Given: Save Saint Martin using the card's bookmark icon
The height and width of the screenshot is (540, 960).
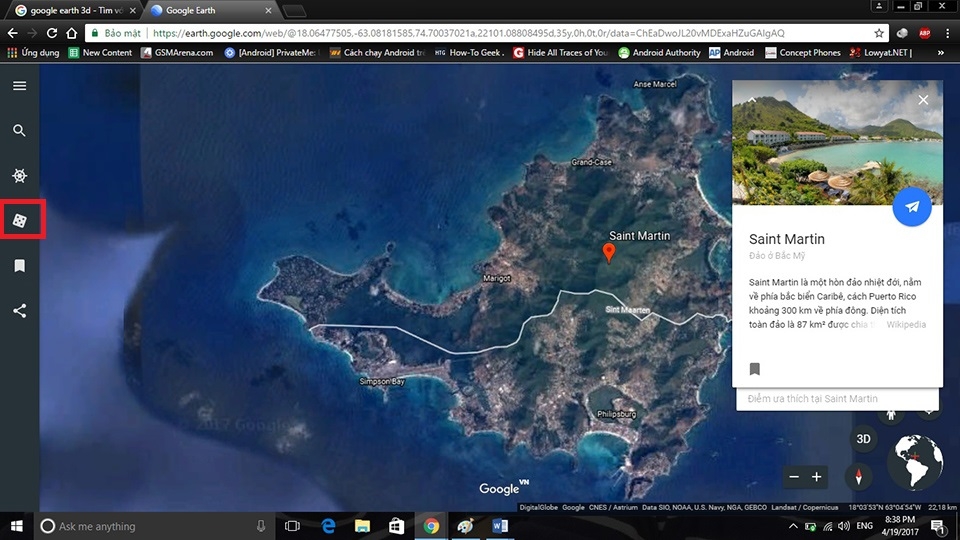Looking at the screenshot, I should tap(755, 369).
